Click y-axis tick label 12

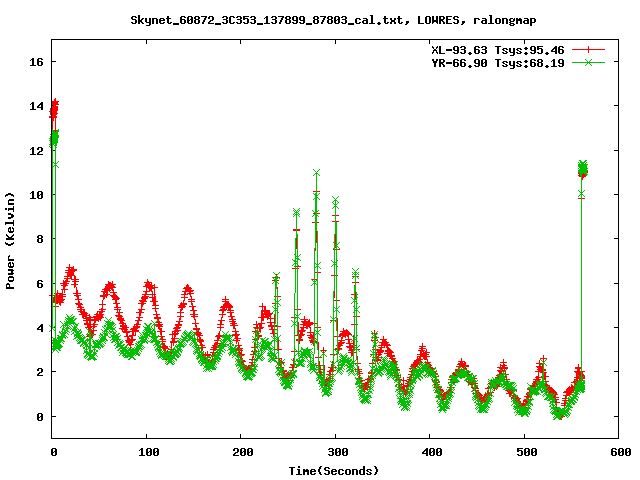[x=36, y=151]
